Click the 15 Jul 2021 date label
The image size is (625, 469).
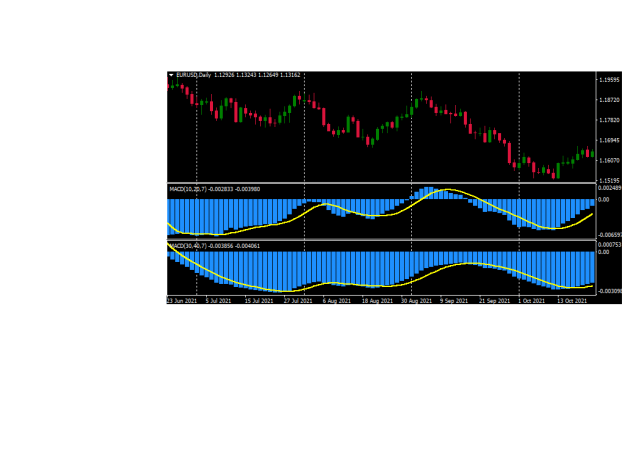259,301
